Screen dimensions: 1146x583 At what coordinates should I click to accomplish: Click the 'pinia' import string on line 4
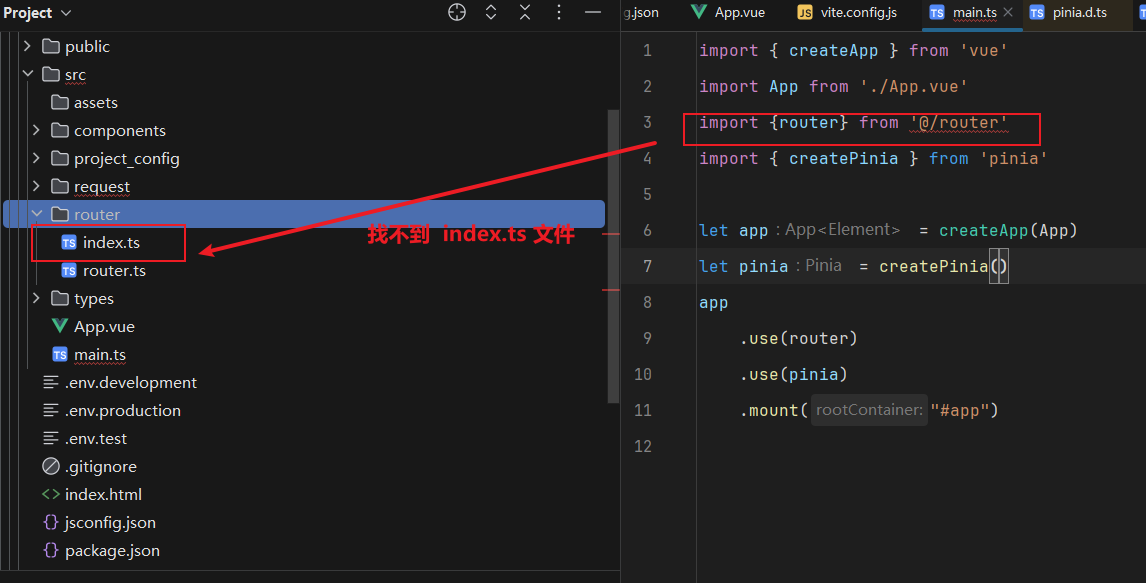(1013, 159)
